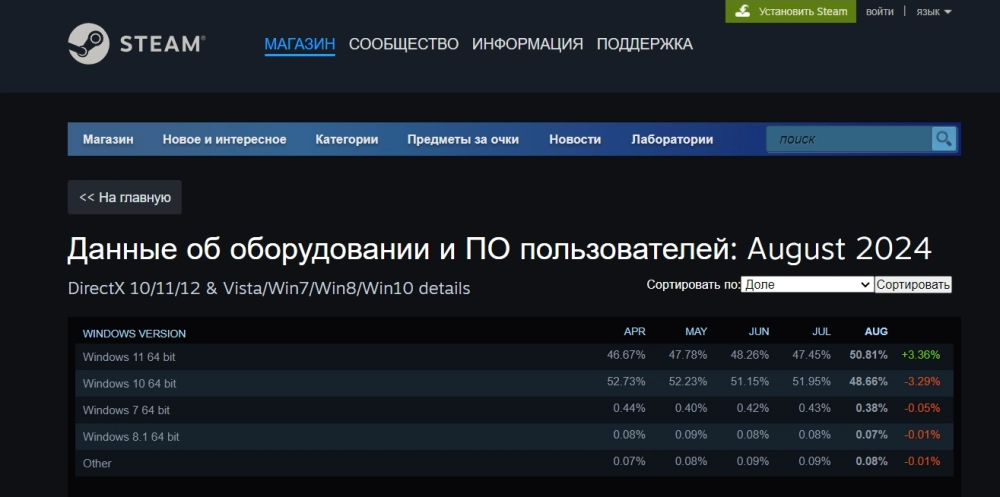The height and width of the screenshot is (497, 1000).
Task: Select the Новости news tab
Action: pyautogui.click(x=575, y=140)
